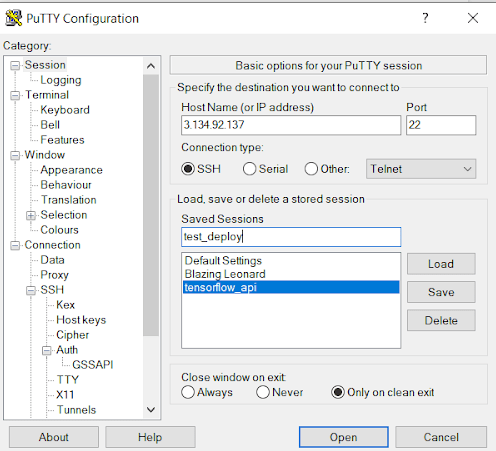Open the Appearance category

71,170
